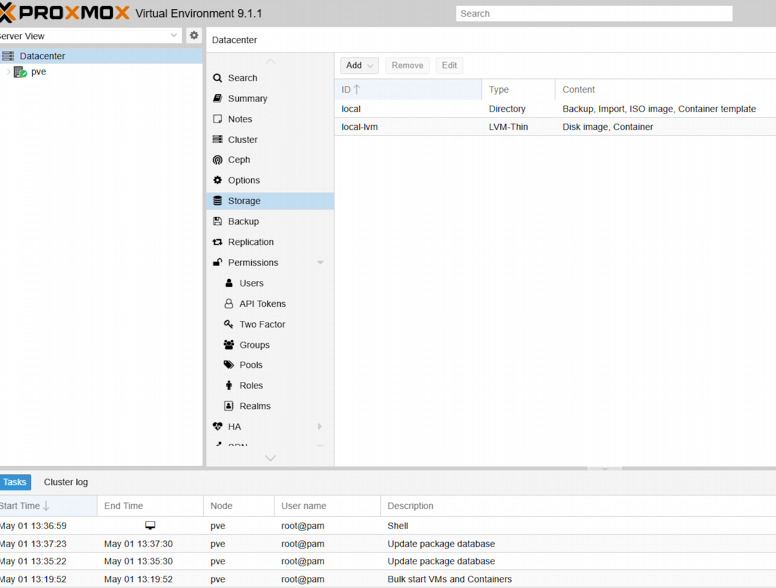Click the HA heartbeat icon
The width and height of the screenshot is (776, 588).
[217, 426]
